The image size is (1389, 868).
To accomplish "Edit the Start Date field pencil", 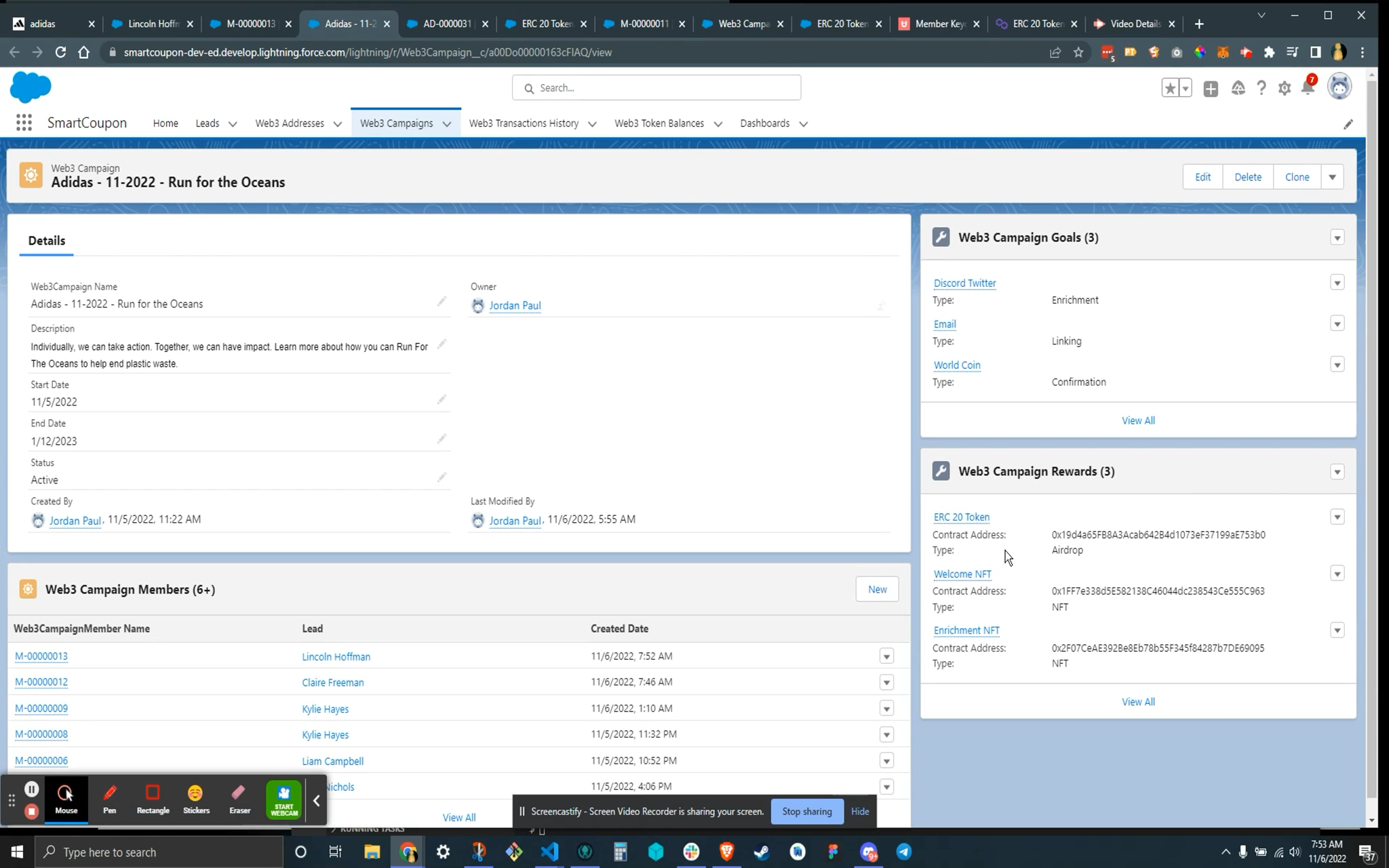I will (x=442, y=399).
